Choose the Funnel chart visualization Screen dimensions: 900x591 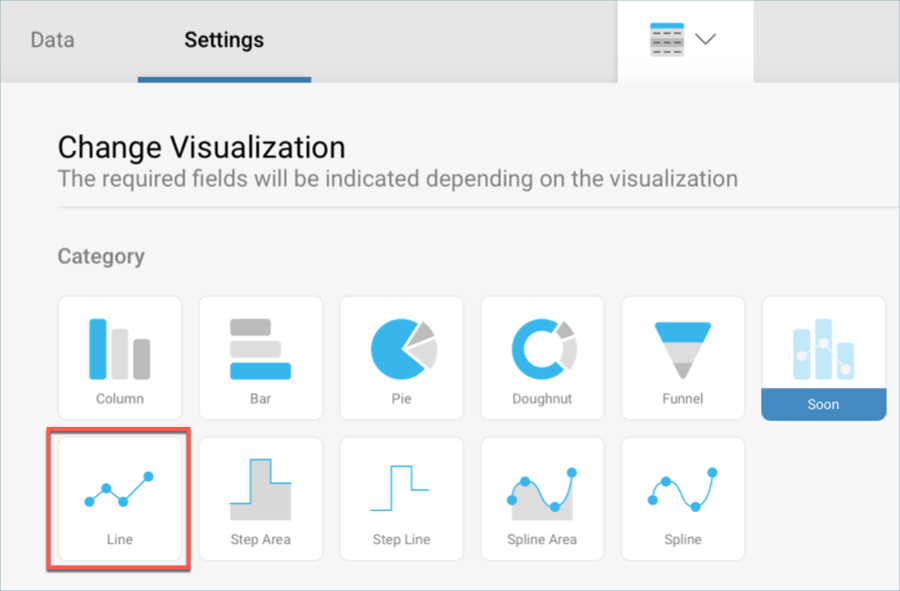pos(683,357)
